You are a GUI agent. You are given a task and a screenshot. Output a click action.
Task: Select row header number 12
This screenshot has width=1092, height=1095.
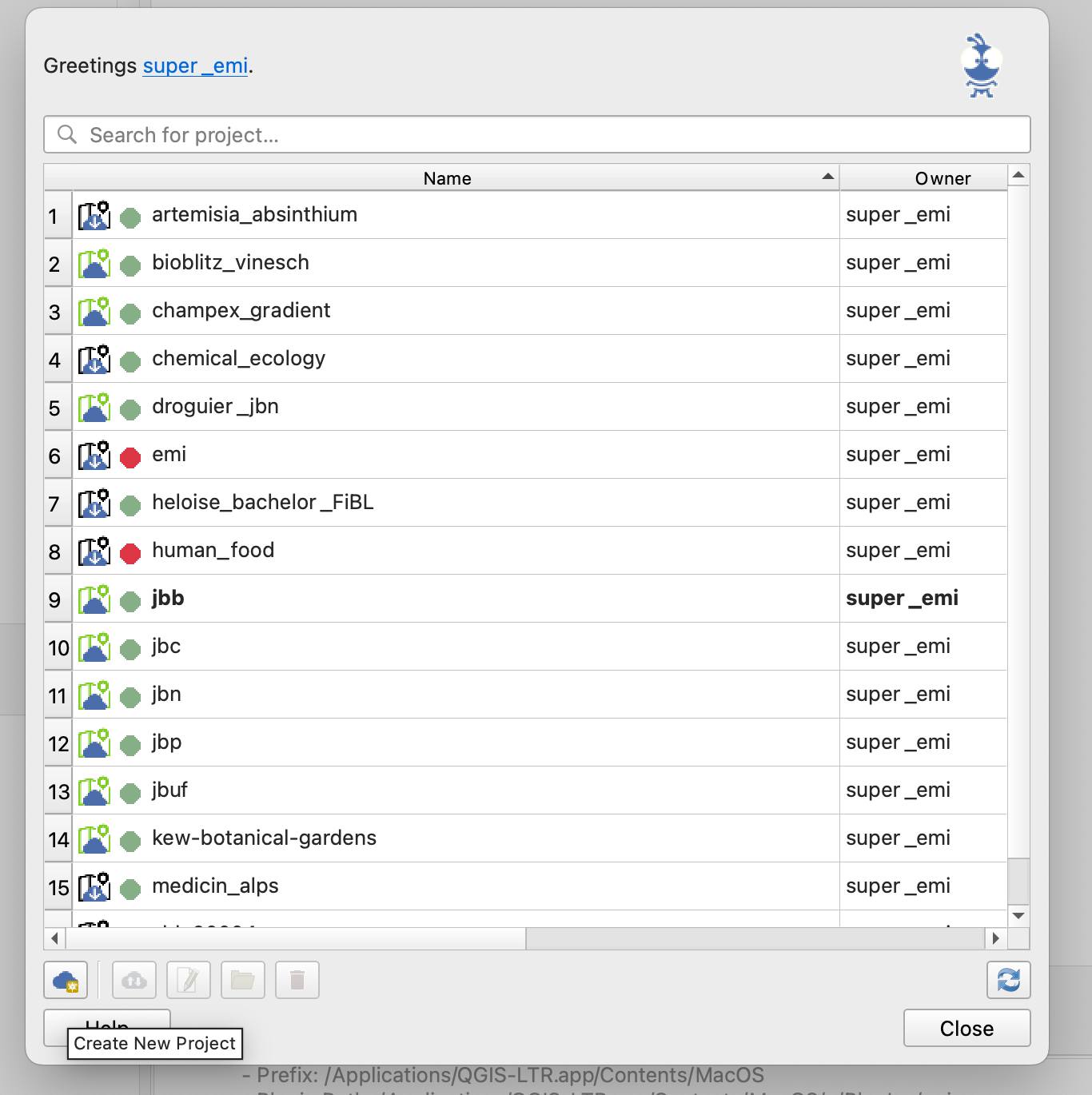(x=58, y=743)
